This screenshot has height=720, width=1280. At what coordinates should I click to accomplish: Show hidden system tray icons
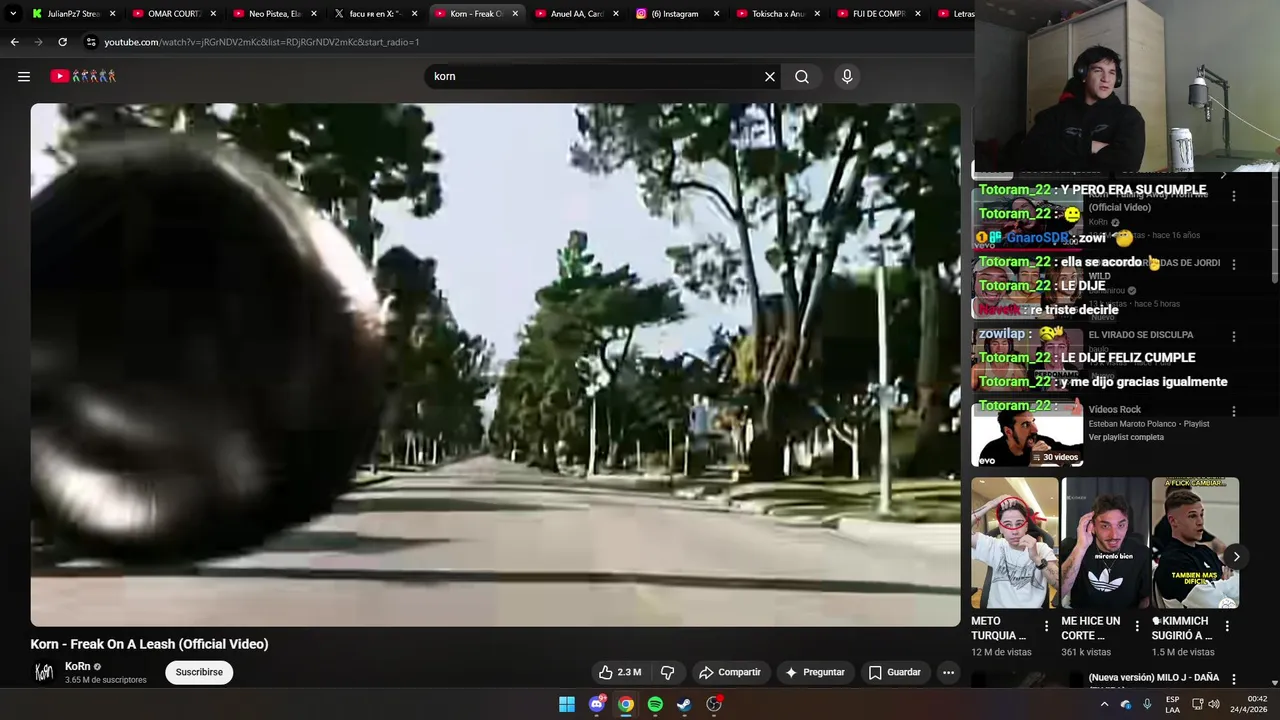[1104, 704]
